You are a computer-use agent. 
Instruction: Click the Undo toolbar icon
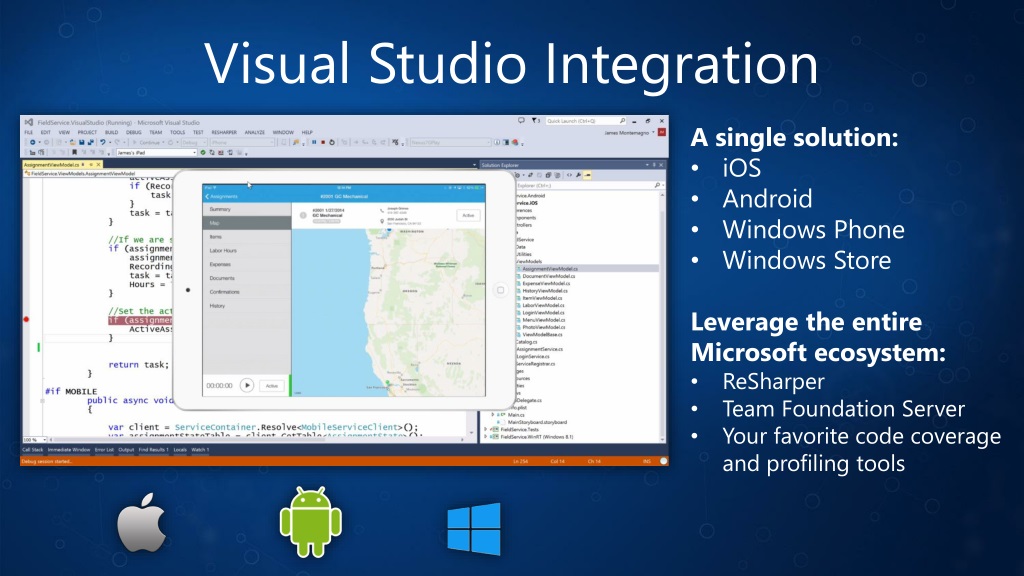click(x=103, y=142)
